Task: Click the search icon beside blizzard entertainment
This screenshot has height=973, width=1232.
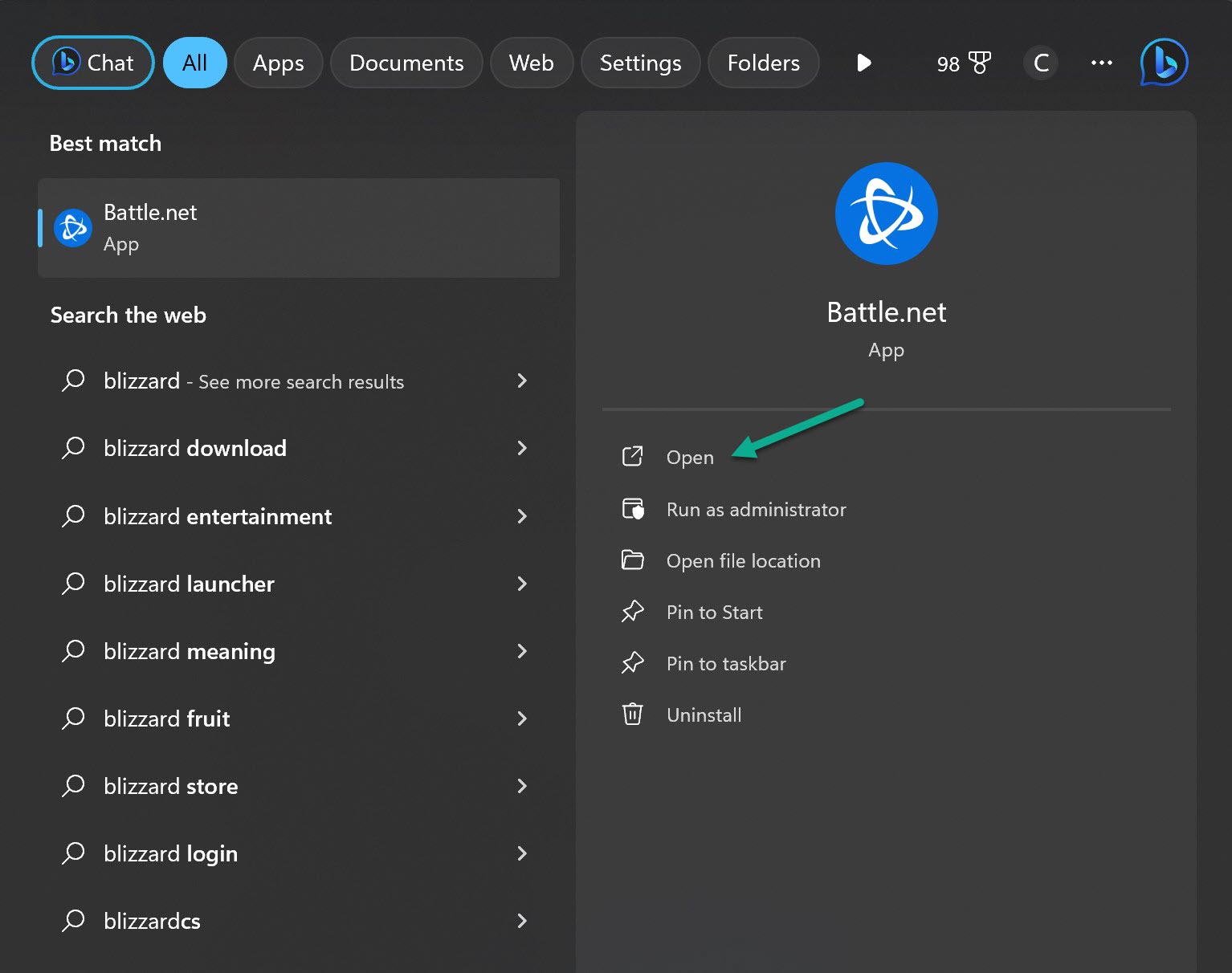Action: tap(73, 515)
